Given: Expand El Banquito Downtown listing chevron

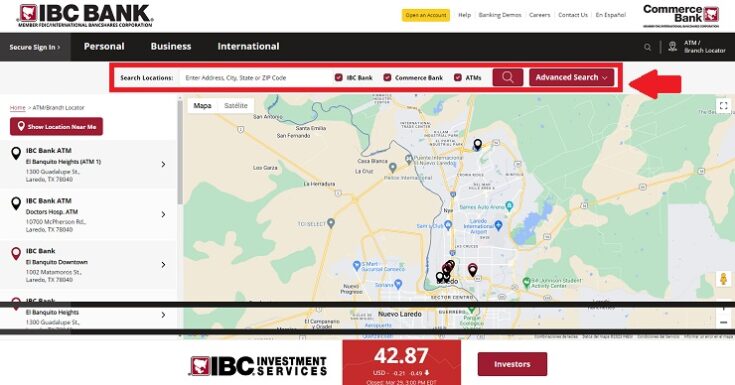Looking at the screenshot, I should 163,265.
